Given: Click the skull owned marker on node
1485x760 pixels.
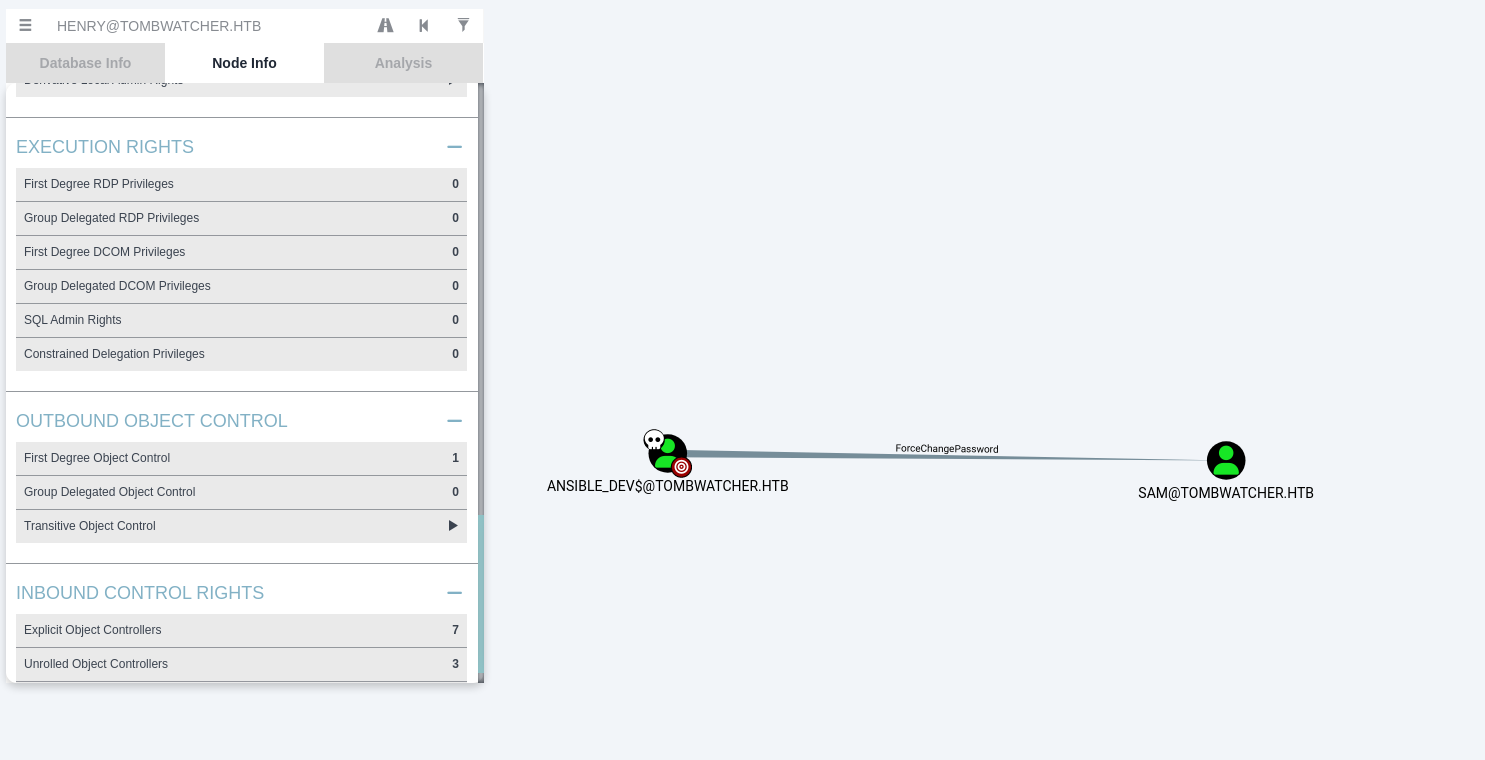Looking at the screenshot, I should pyautogui.click(x=653, y=440).
